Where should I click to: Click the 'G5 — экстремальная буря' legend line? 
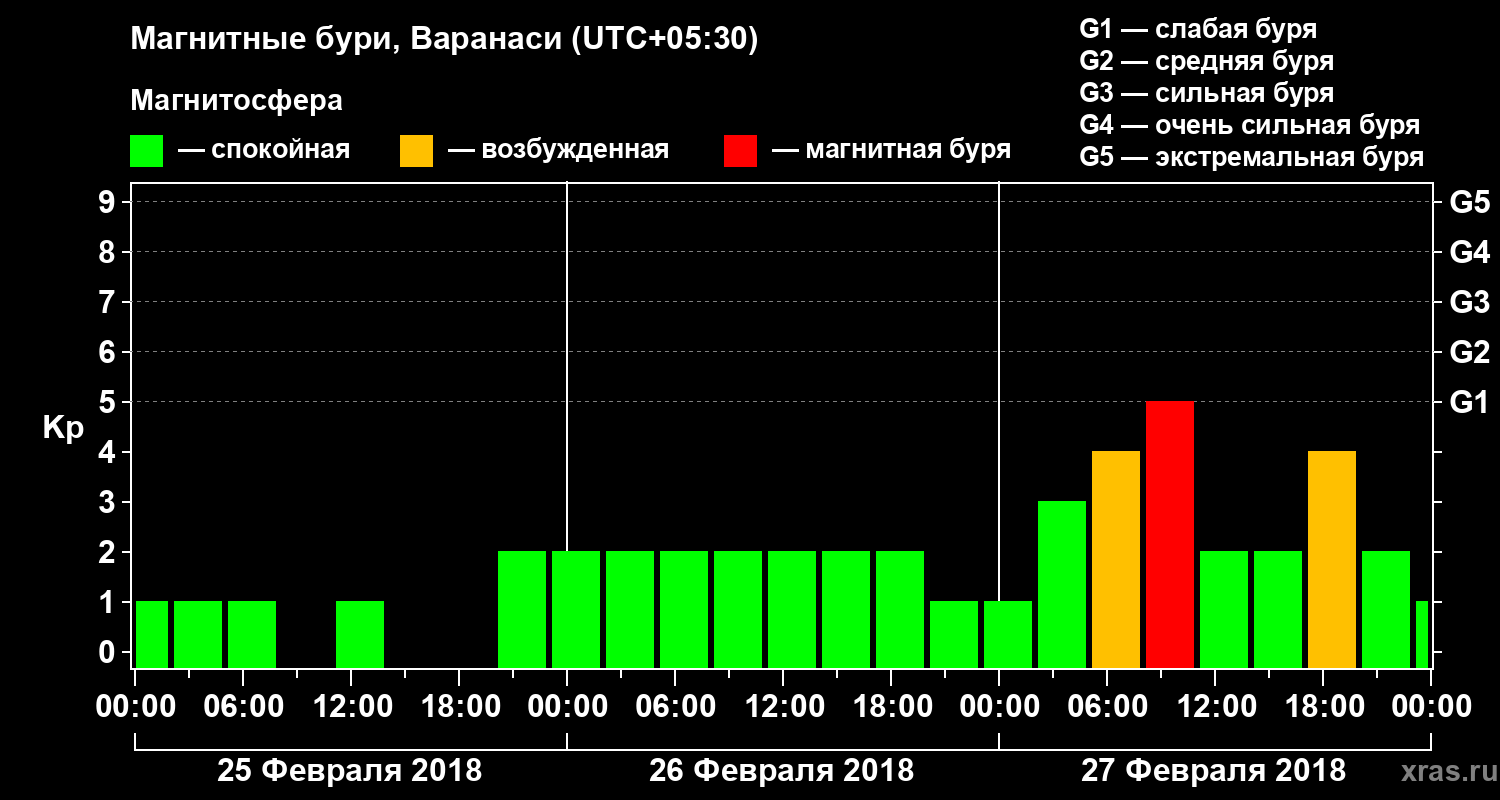[x=1251, y=157]
